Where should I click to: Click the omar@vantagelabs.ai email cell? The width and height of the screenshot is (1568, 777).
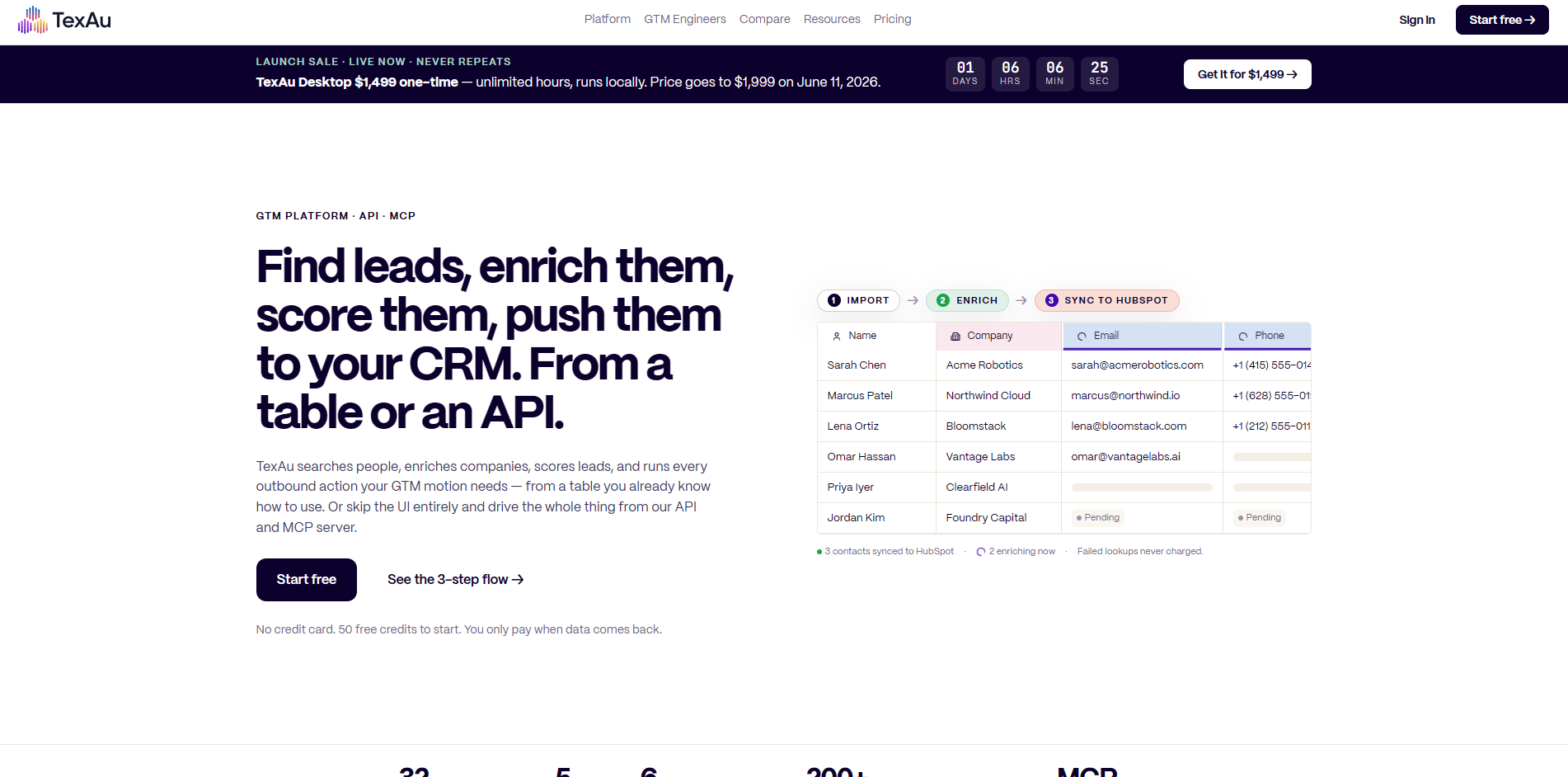1142,457
